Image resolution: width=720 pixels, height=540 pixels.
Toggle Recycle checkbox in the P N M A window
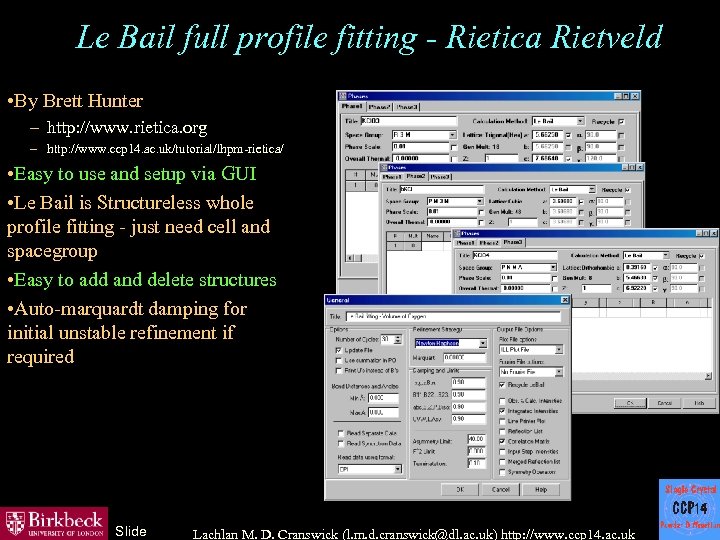tap(702, 256)
